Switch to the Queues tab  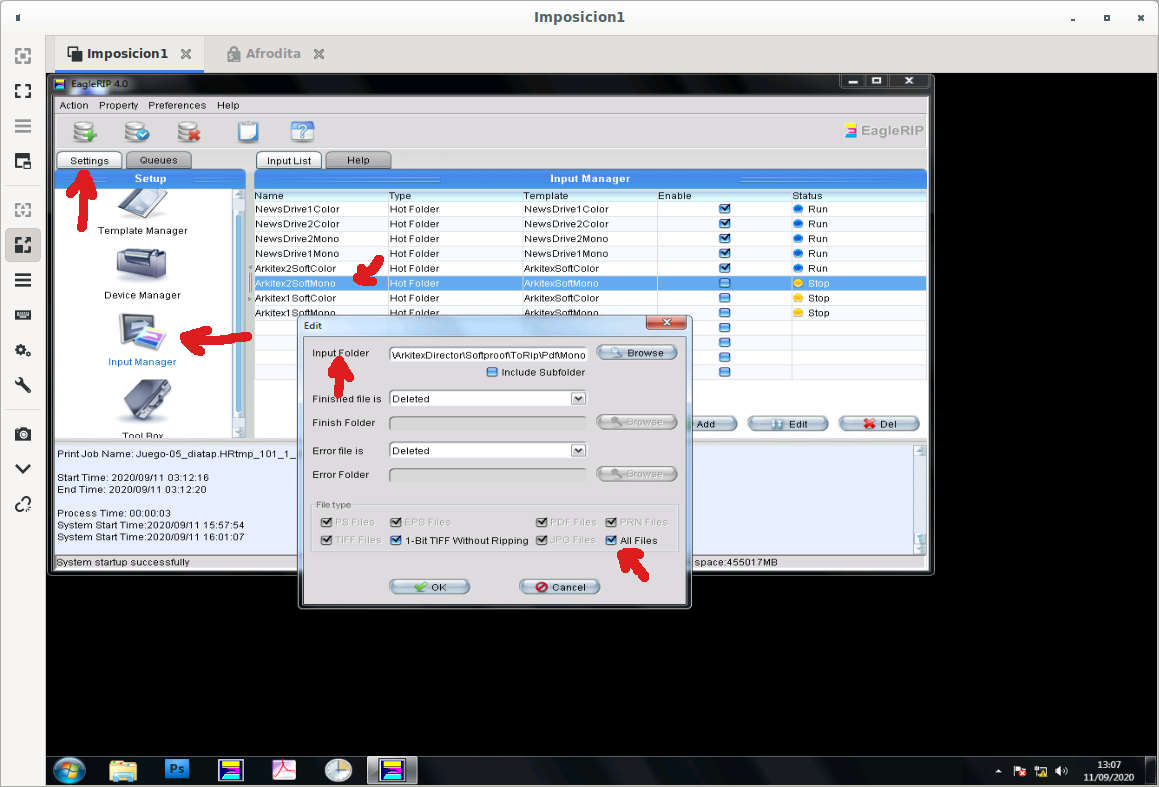pos(158,160)
